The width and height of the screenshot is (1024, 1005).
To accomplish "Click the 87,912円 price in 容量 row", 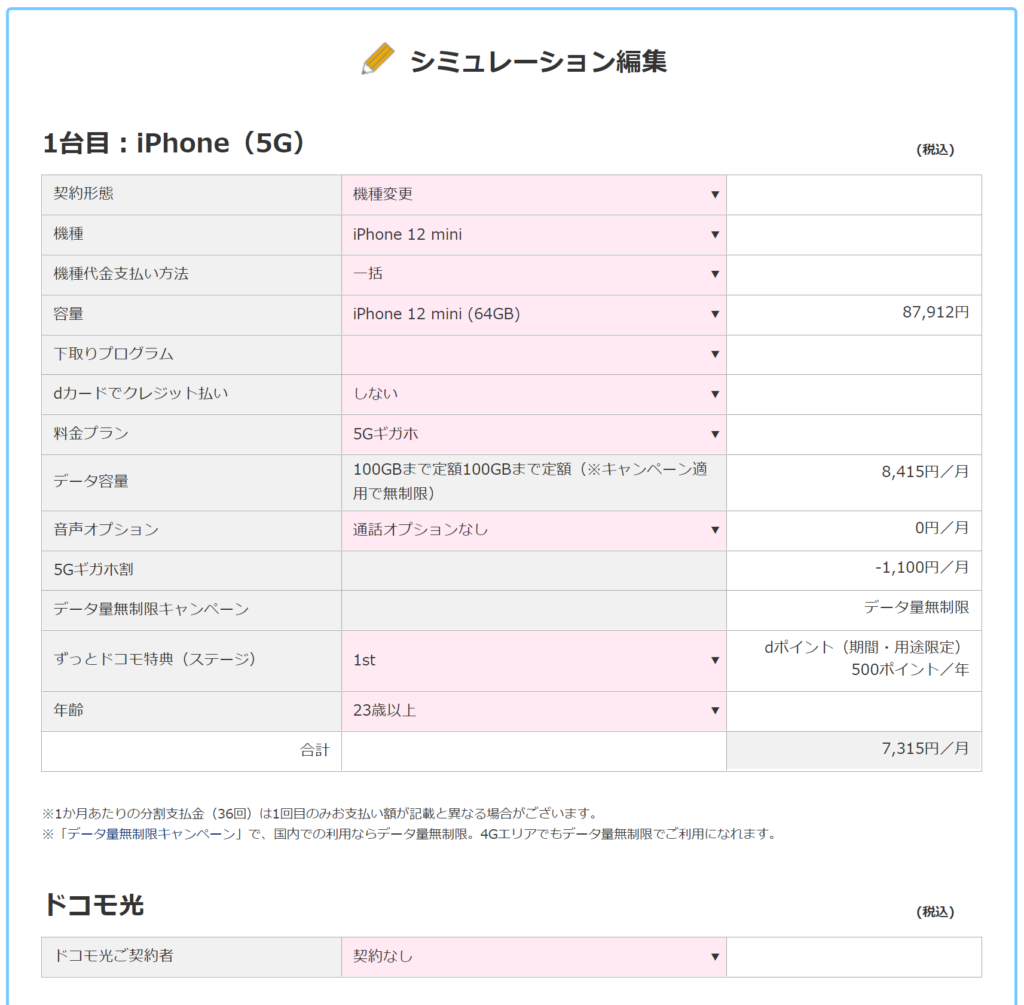I will (935, 312).
